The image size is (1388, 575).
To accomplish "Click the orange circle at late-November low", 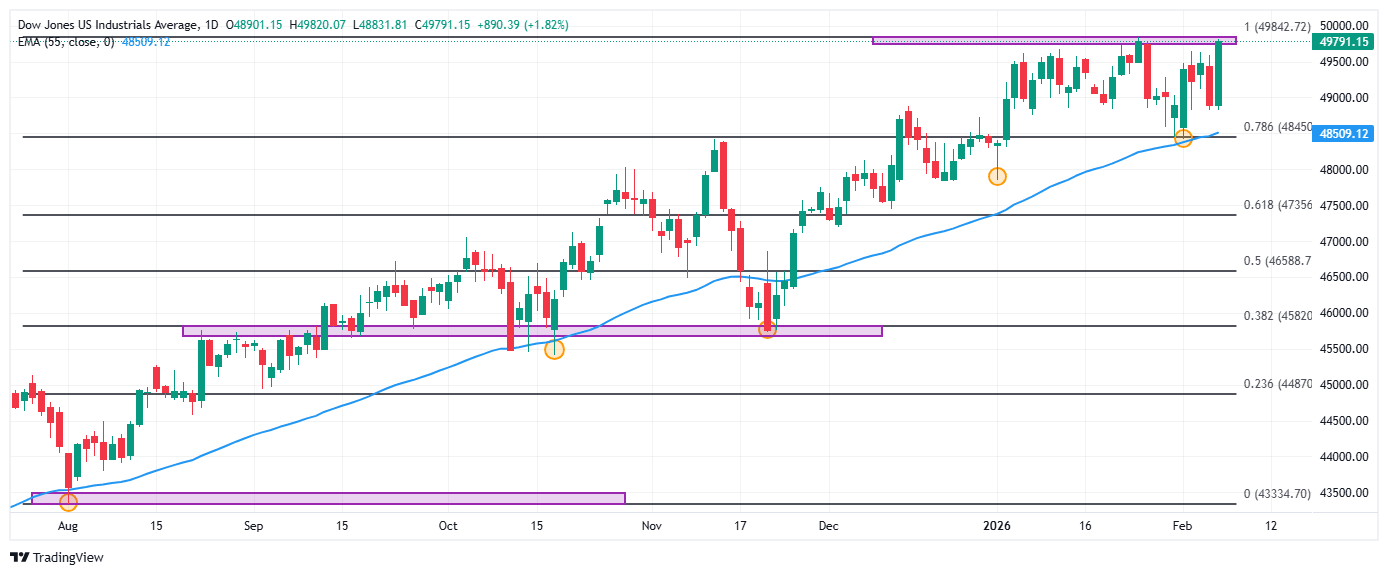I will click(x=767, y=329).
